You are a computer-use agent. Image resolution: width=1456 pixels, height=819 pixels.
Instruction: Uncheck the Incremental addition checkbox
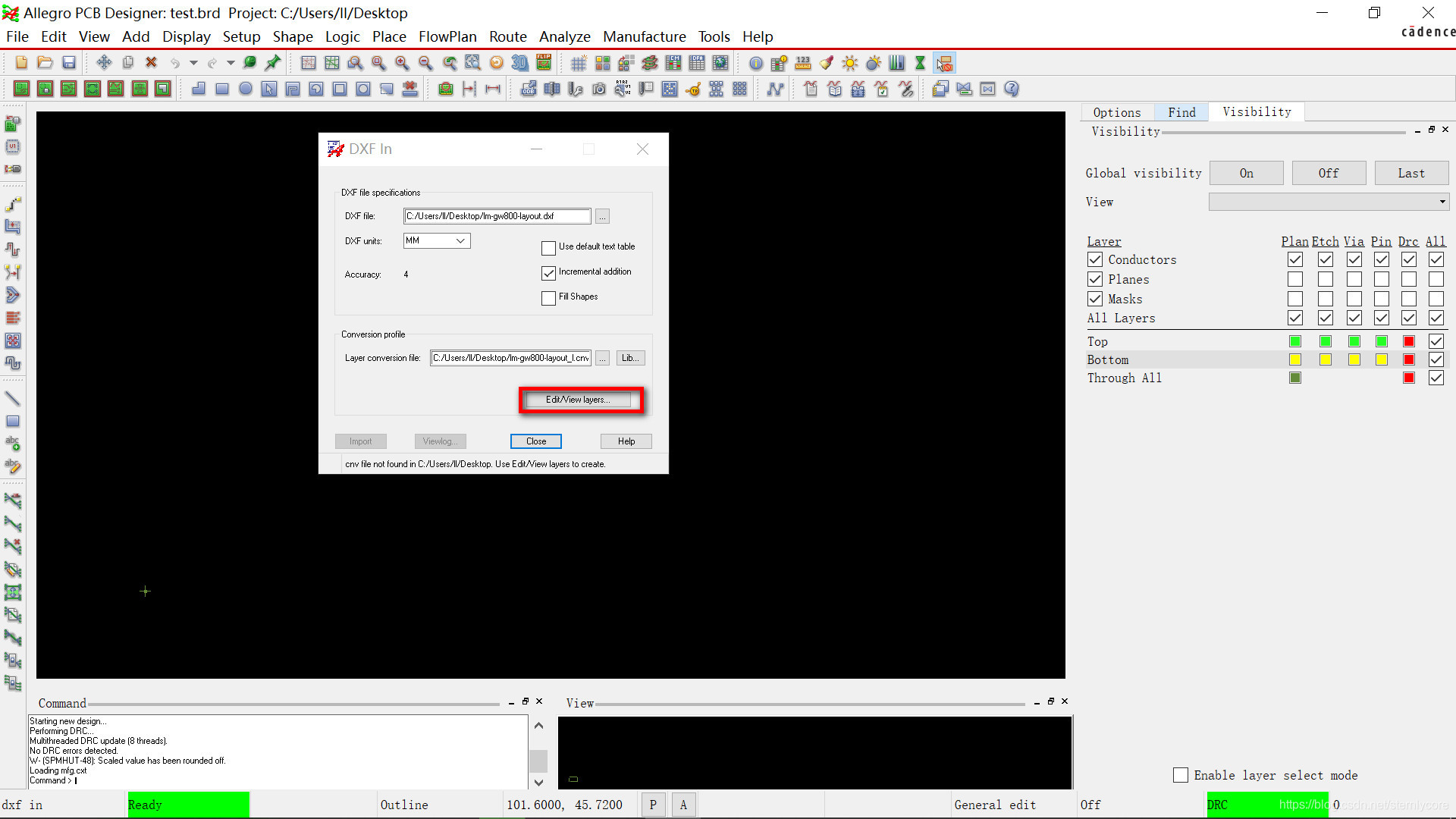(x=548, y=273)
